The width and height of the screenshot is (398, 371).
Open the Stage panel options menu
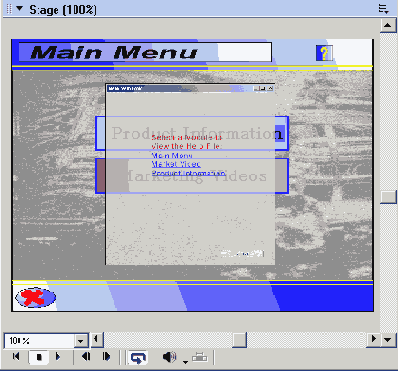(384, 9)
